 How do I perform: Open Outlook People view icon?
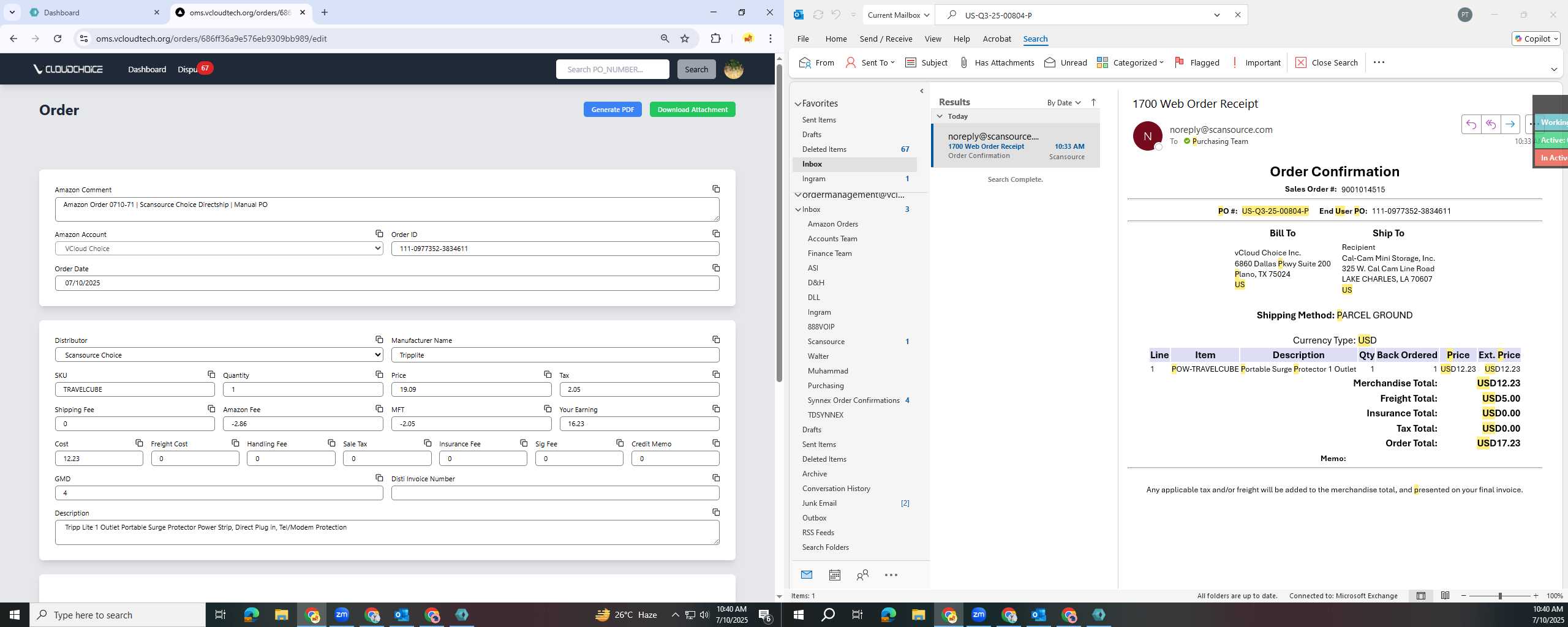[862, 575]
